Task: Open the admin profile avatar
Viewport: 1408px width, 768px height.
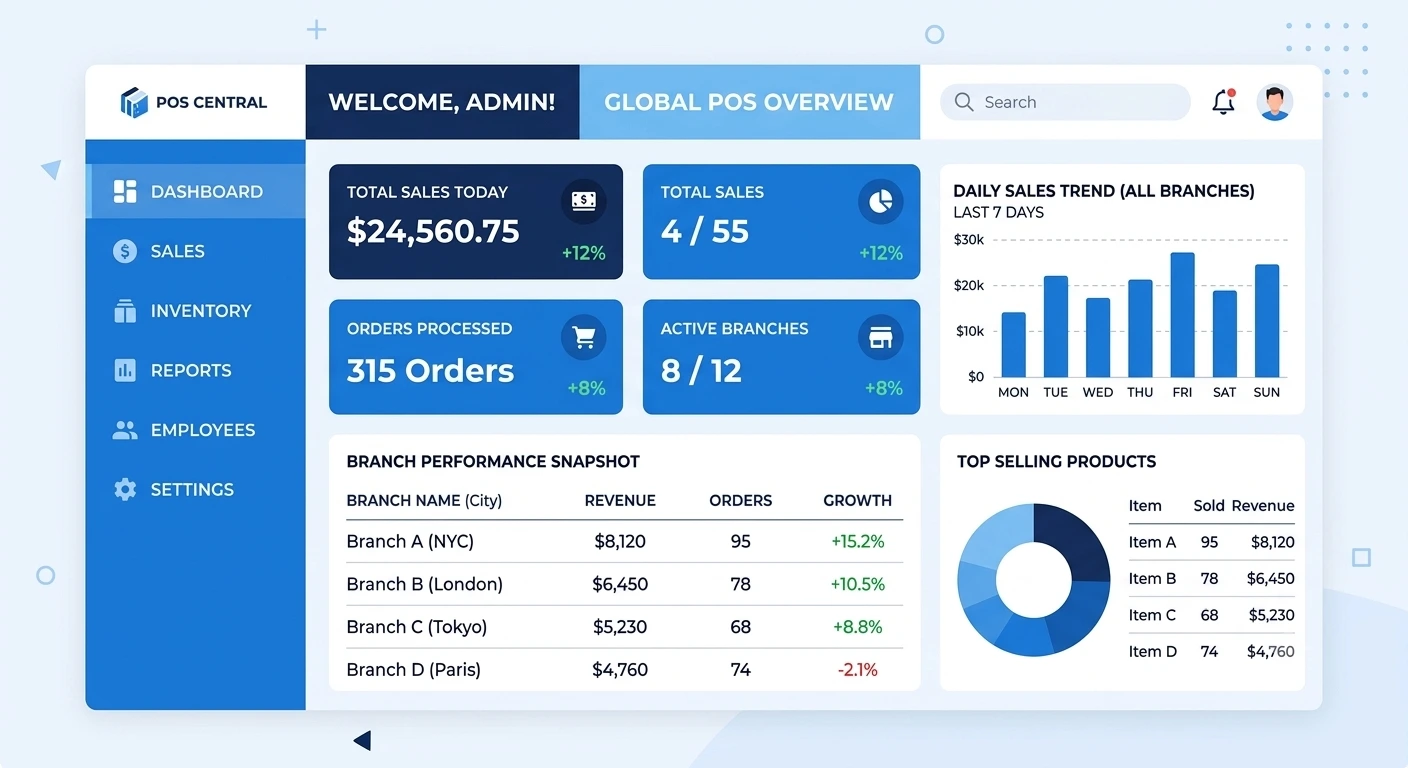Action: point(1274,102)
